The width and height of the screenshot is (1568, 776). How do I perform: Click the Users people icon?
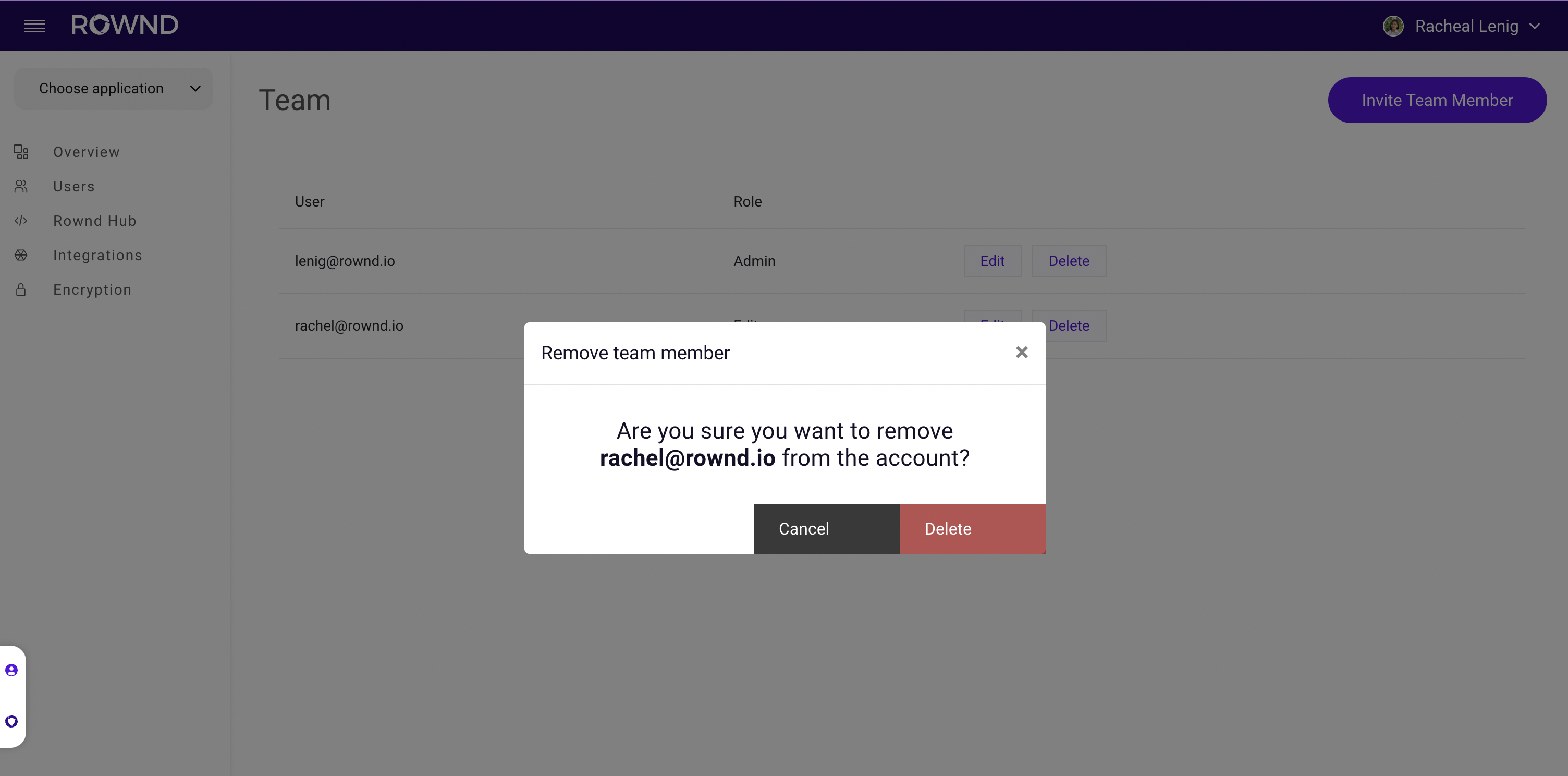[x=21, y=186]
